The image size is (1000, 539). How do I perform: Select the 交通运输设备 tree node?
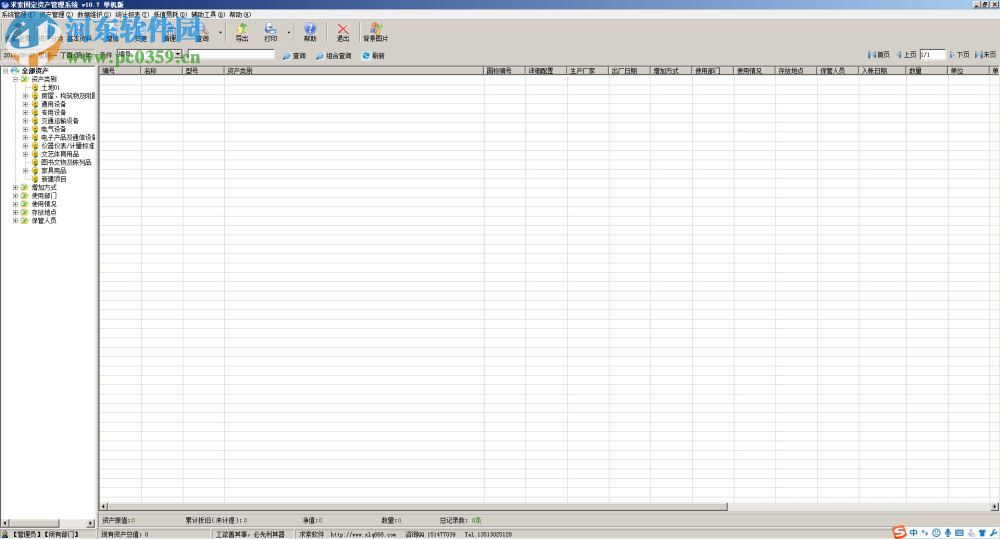(60, 121)
